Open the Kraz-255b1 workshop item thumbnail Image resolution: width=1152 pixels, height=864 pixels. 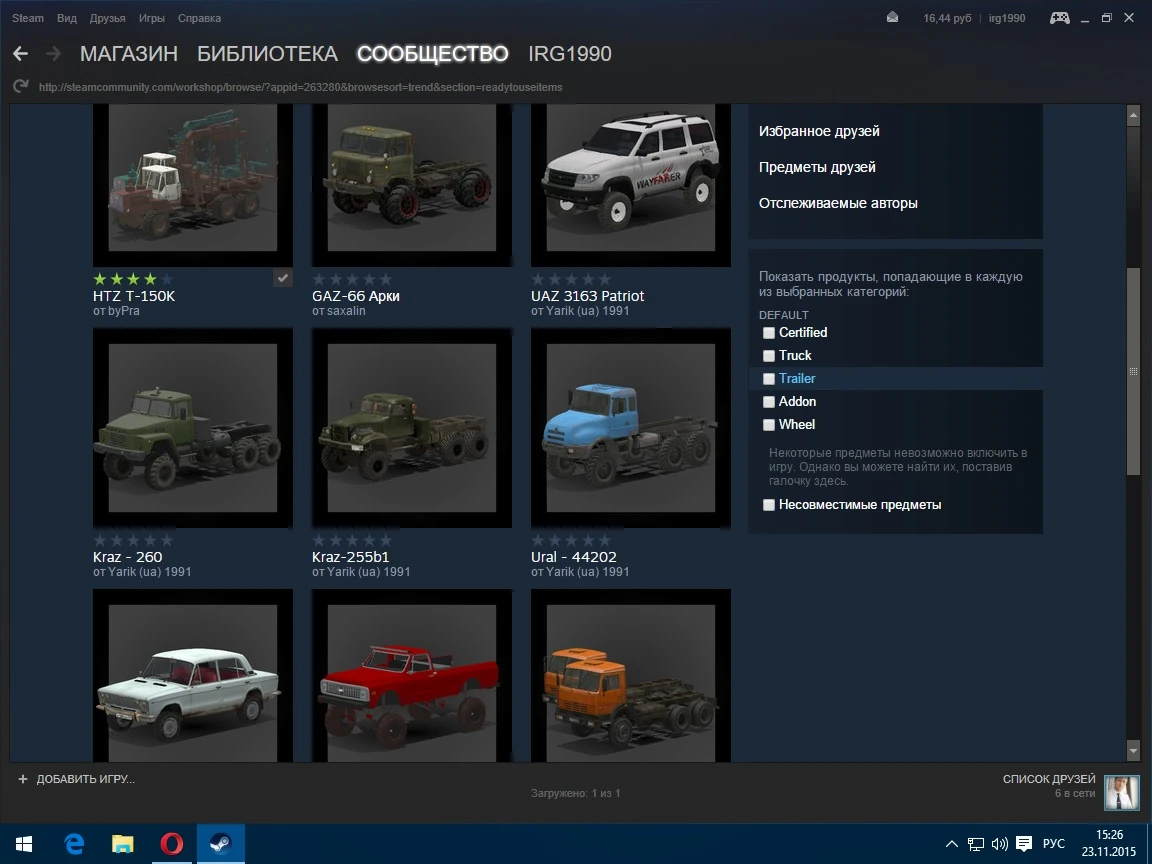pos(411,428)
